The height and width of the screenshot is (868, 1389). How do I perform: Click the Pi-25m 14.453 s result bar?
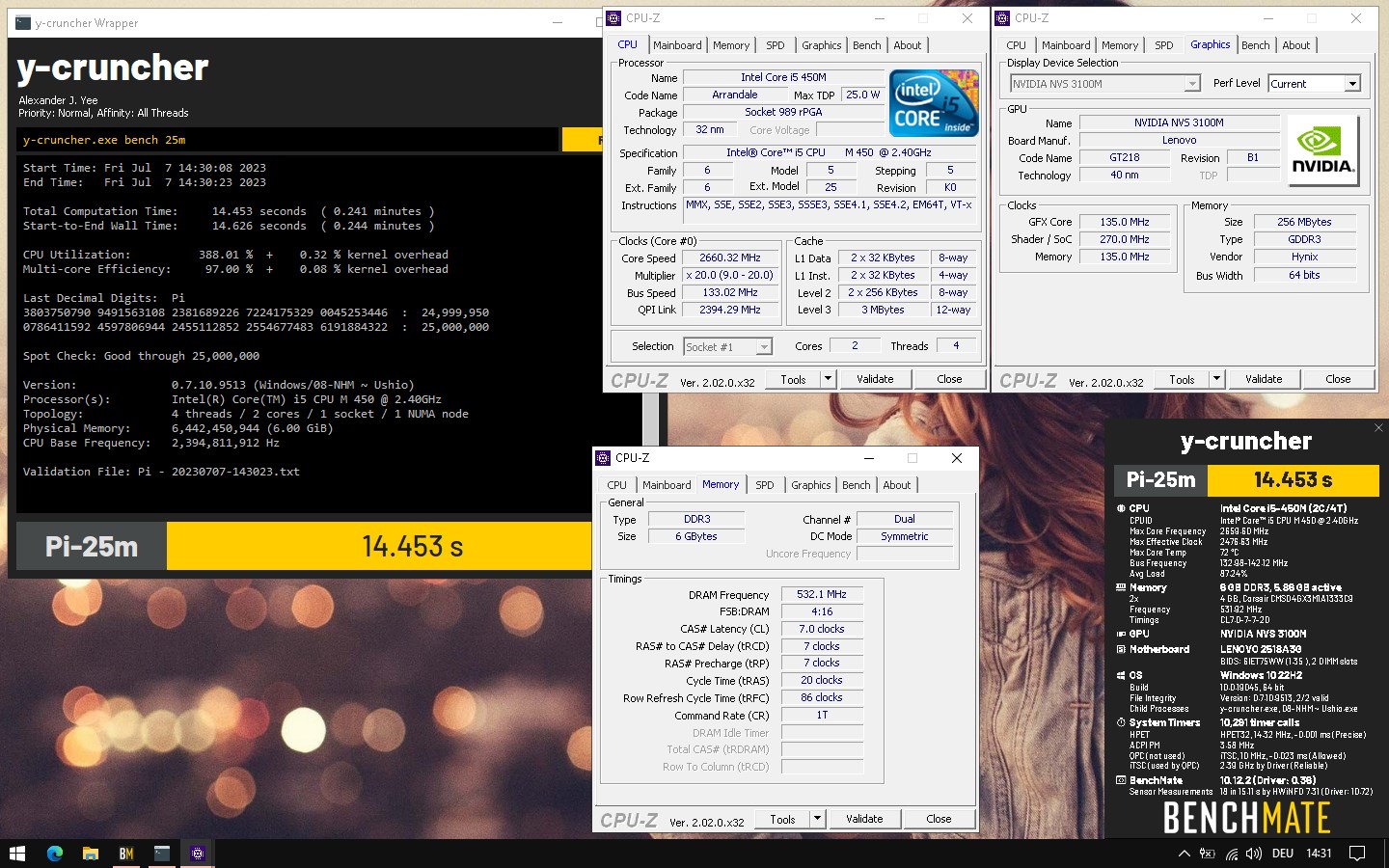click(x=305, y=546)
